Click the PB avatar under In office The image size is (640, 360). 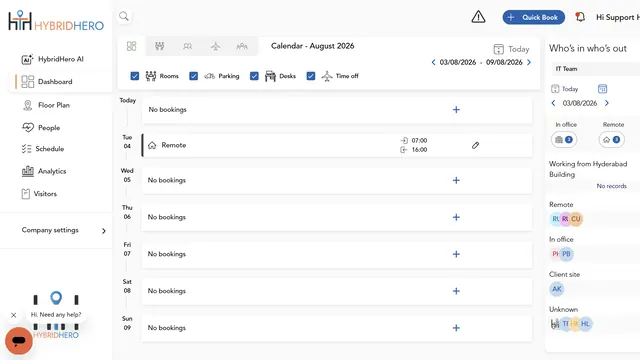click(x=567, y=254)
